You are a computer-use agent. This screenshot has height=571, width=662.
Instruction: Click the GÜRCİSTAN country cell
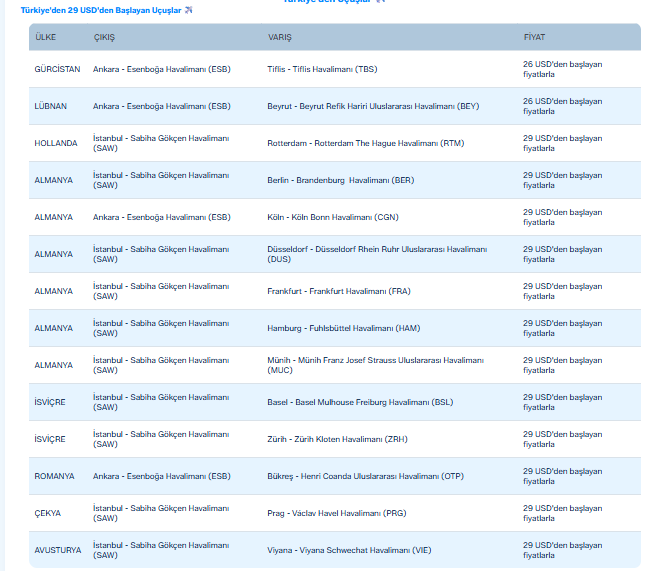[57, 69]
